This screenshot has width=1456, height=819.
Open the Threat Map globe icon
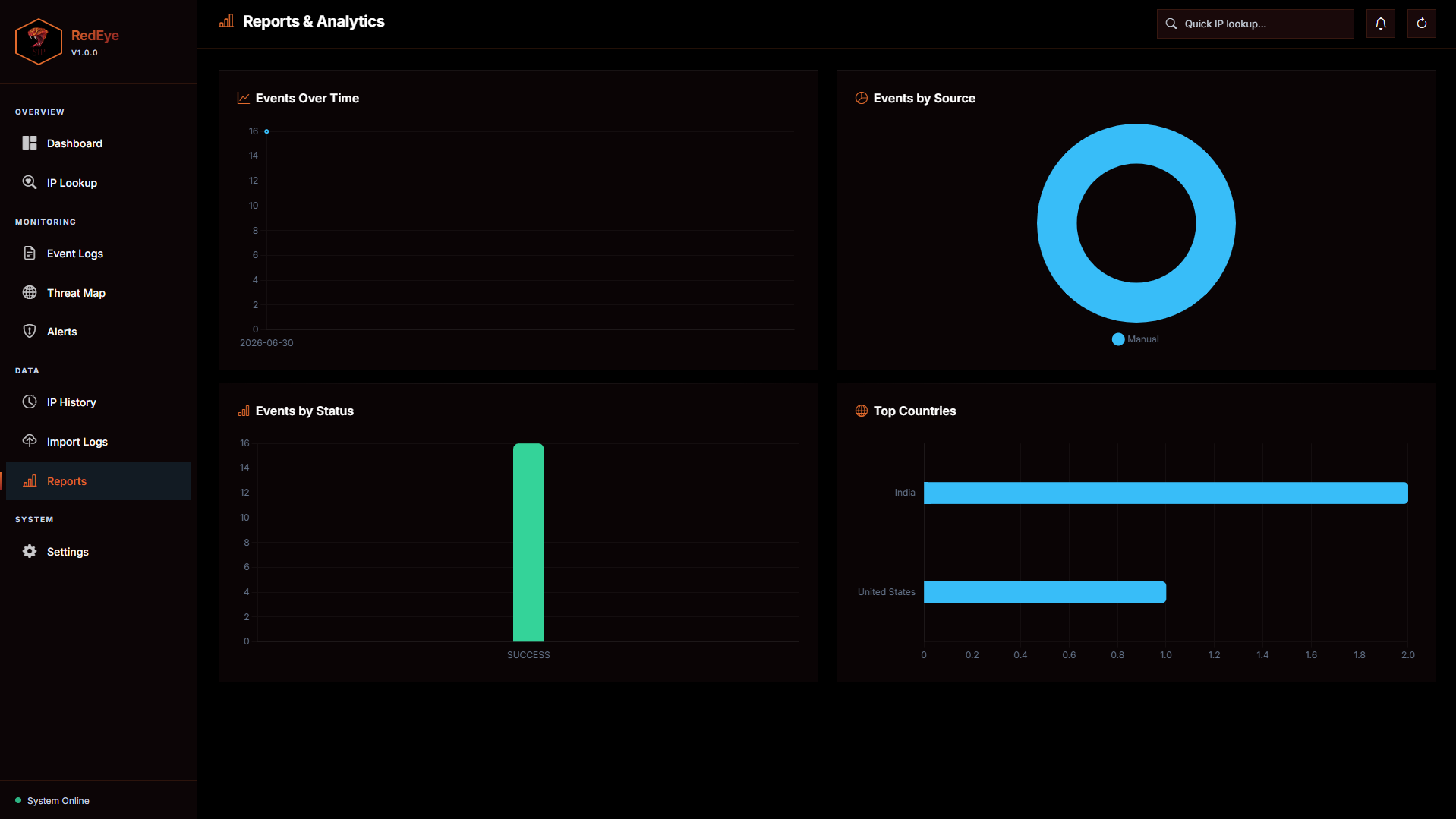(30, 292)
